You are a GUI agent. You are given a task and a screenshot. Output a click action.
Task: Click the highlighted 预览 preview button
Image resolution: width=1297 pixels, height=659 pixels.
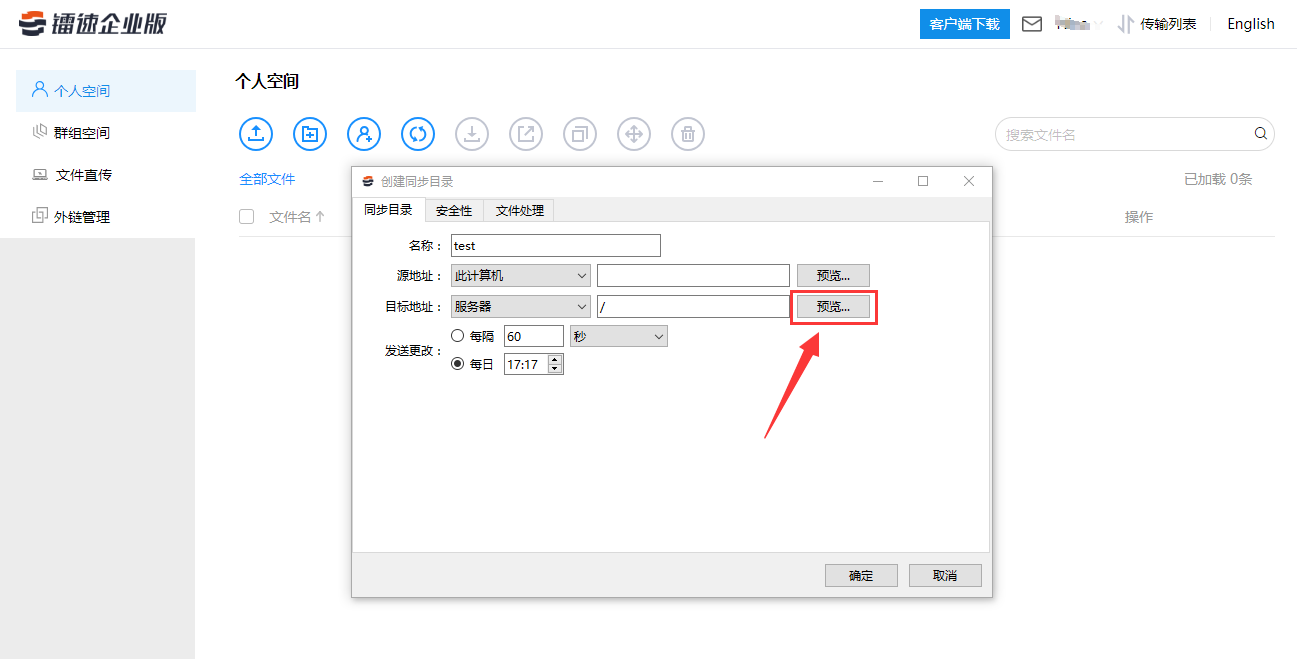833,306
